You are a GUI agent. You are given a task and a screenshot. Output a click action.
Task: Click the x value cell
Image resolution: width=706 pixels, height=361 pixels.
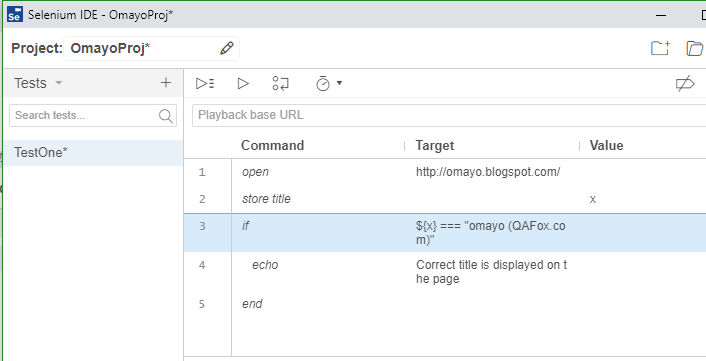[x=593, y=199]
